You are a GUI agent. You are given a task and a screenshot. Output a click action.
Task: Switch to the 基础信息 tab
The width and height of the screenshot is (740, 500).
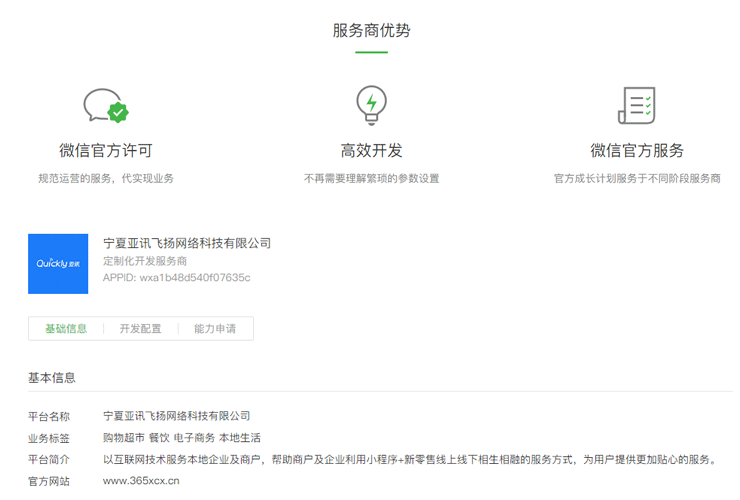click(x=66, y=329)
